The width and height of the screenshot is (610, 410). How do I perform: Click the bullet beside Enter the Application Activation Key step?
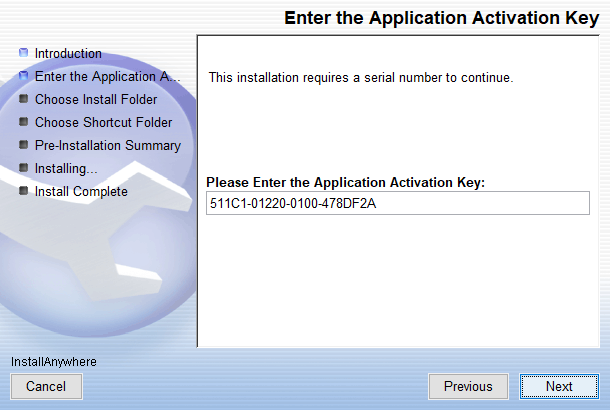click(24, 76)
